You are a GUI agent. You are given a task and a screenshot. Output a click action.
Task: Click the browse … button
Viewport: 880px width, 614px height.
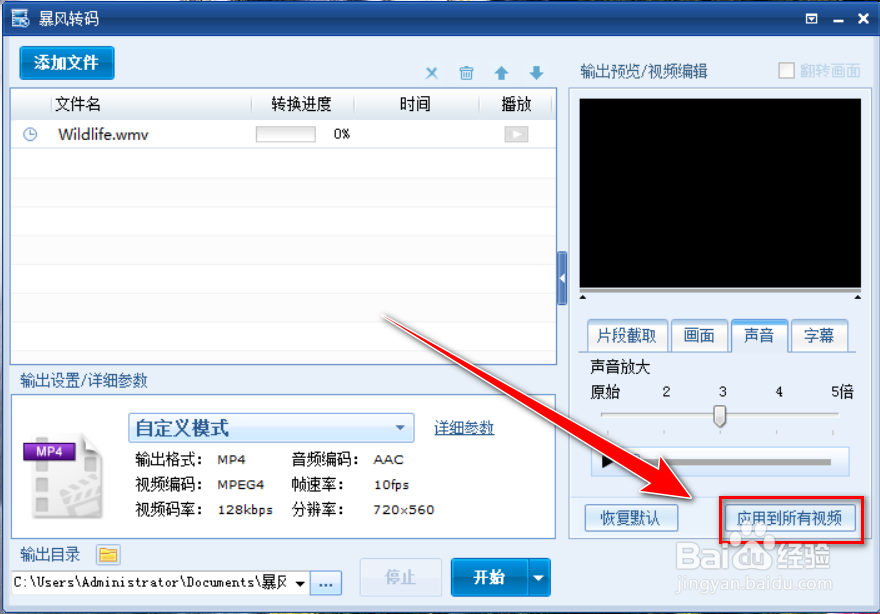(326, 584)
